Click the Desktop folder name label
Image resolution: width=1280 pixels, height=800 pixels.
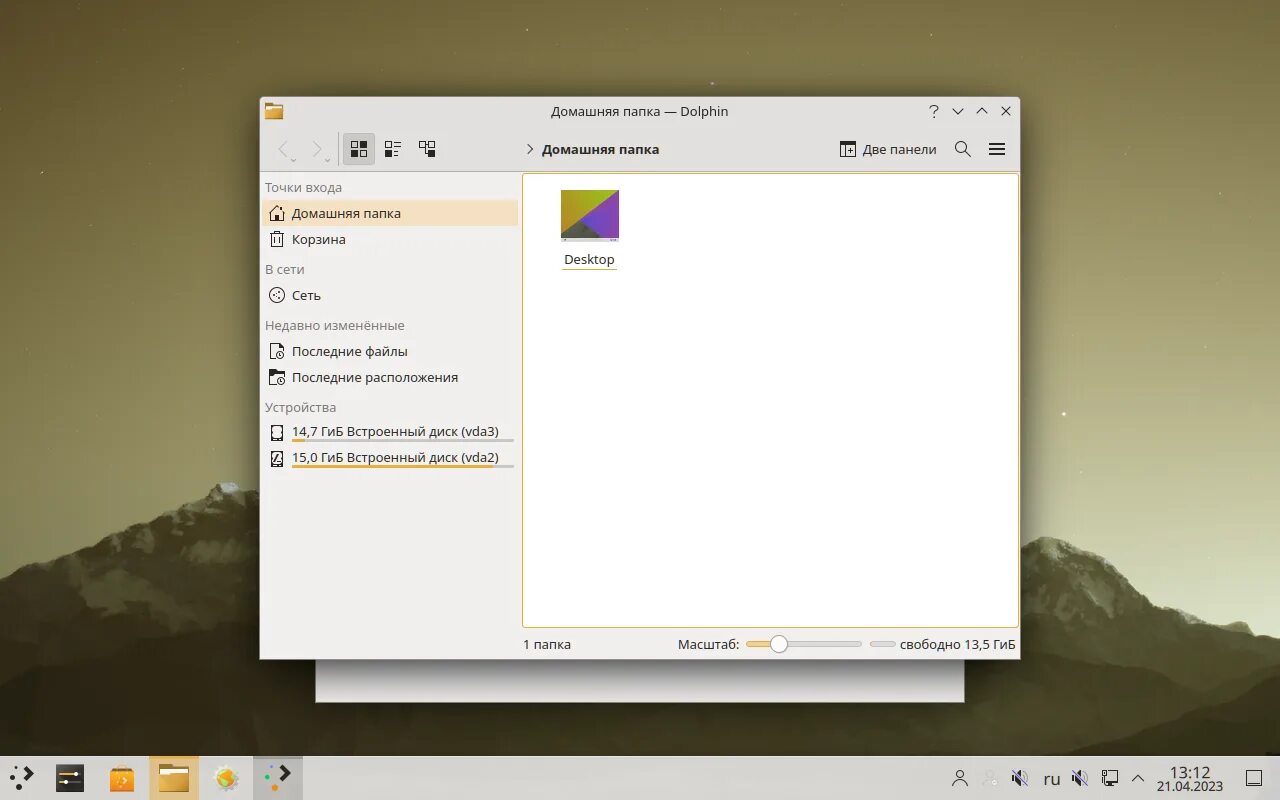[x=589, y=259]
